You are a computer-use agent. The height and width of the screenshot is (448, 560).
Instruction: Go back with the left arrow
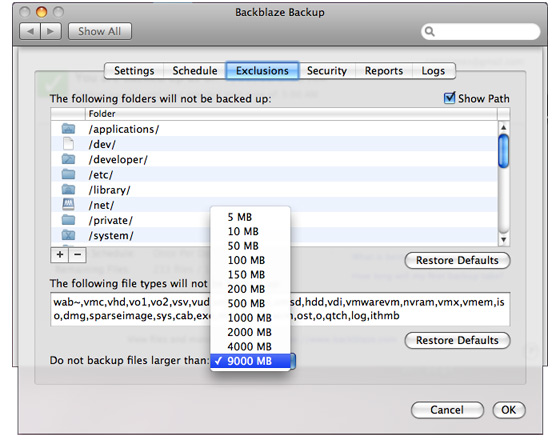[30, 31]
